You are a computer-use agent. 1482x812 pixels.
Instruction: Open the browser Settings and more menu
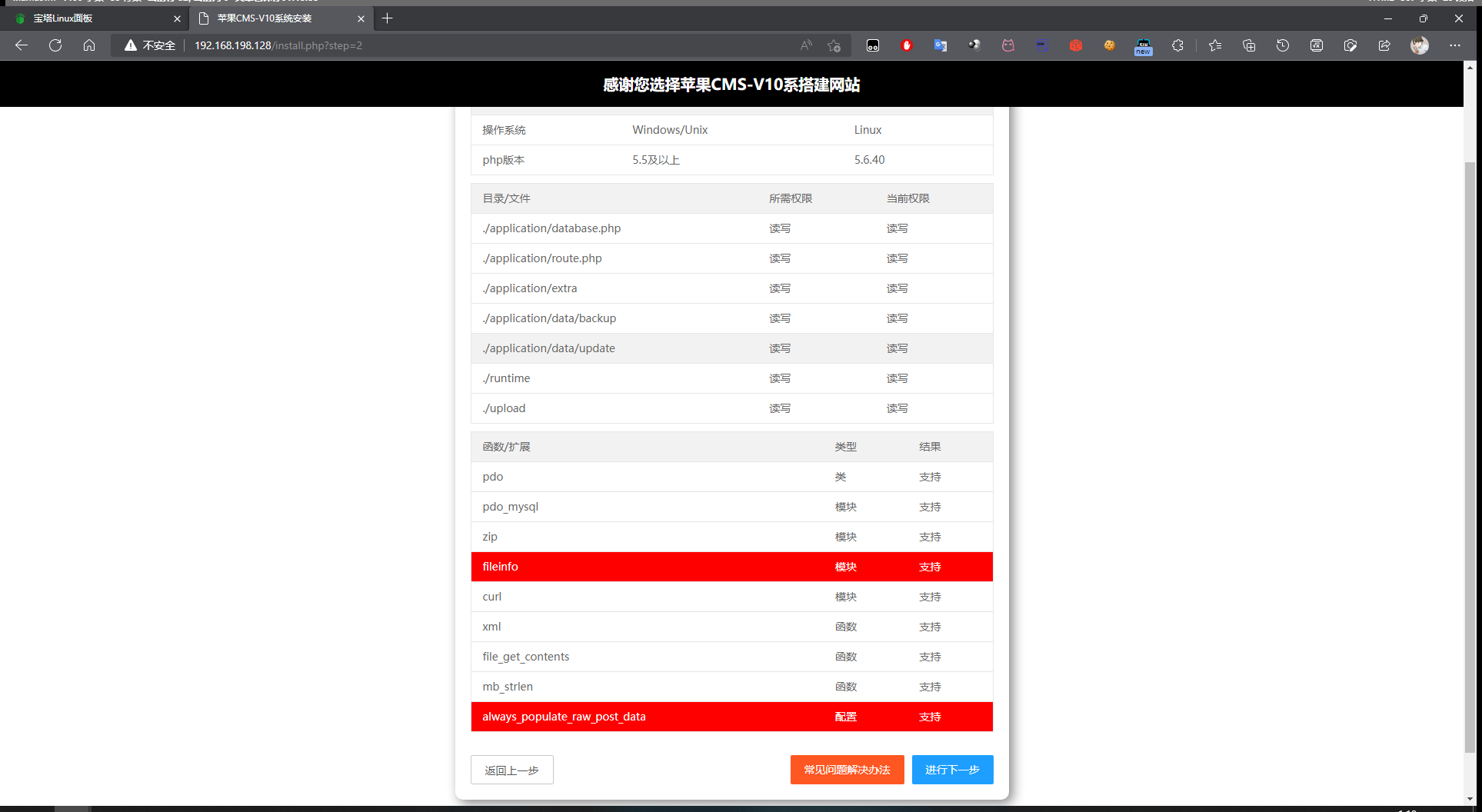pyautogui.click(x=1455, y=45)
